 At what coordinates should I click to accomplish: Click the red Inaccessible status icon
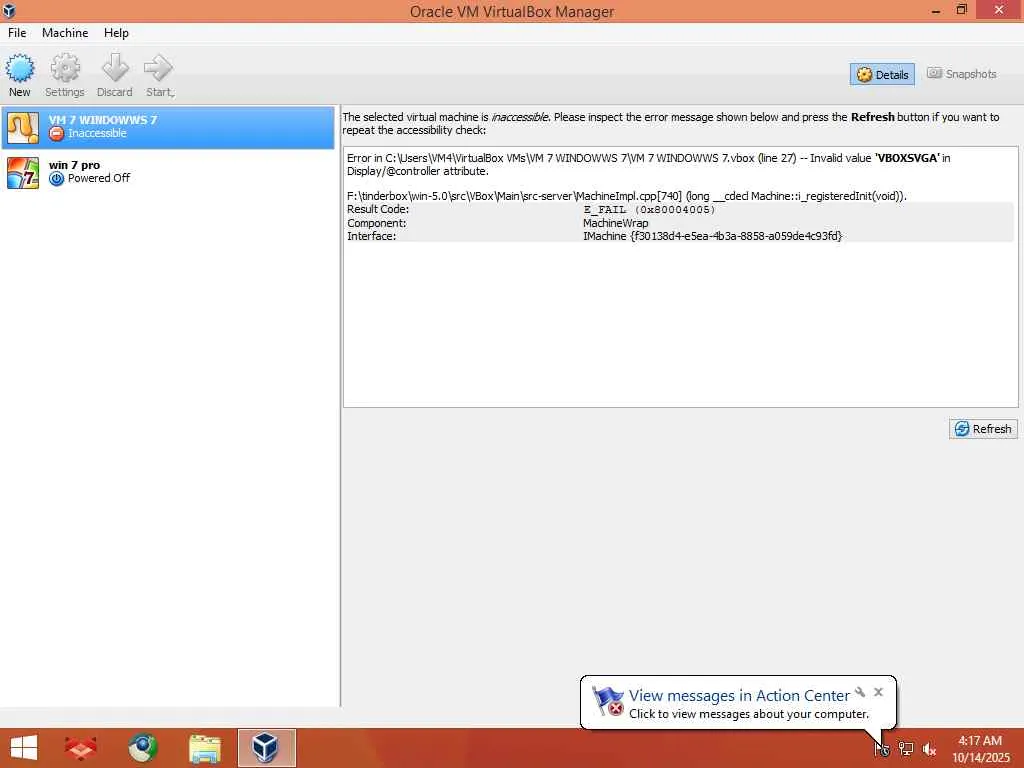tap(57, 133)
